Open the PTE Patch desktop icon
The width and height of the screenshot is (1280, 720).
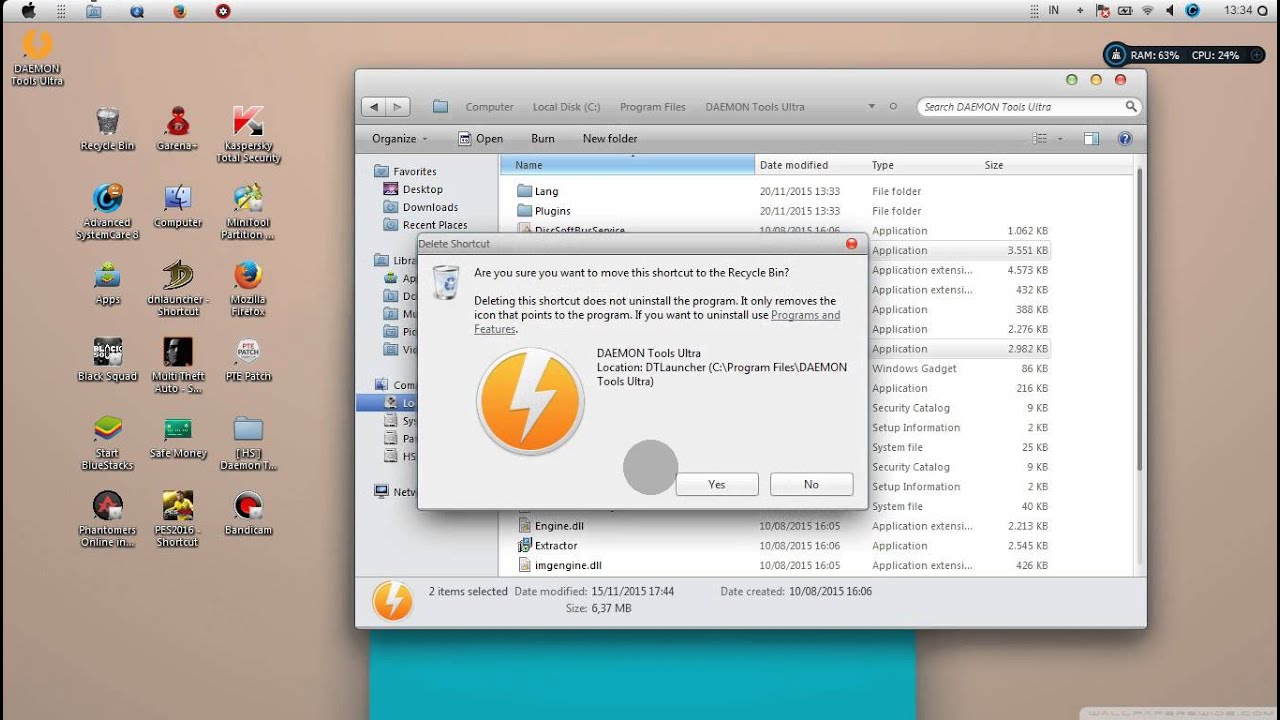coord(248,360)
